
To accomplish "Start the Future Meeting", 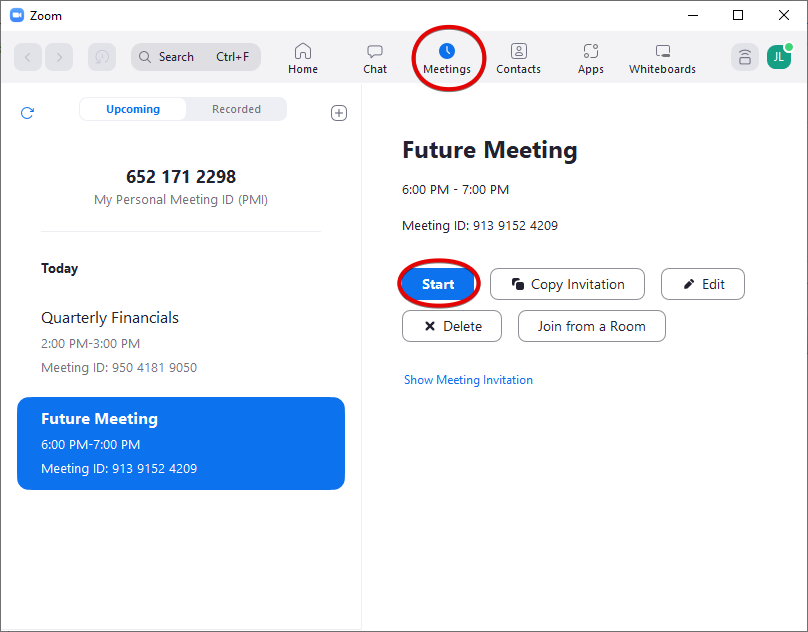I will [438, 284].
